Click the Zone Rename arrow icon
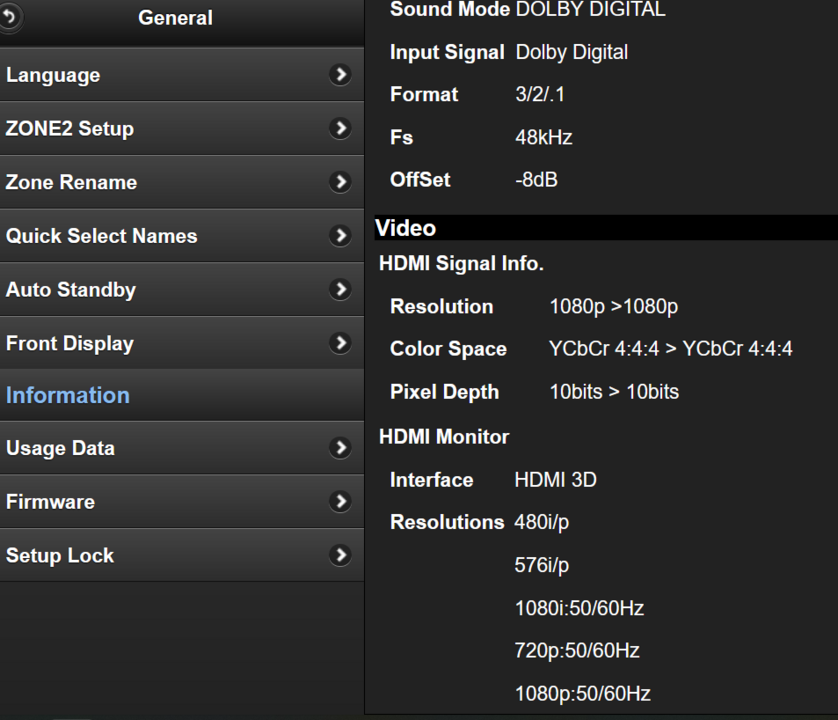Image resolution: width=838 pixels, height=720 pixels. click(x=341, y=182)
